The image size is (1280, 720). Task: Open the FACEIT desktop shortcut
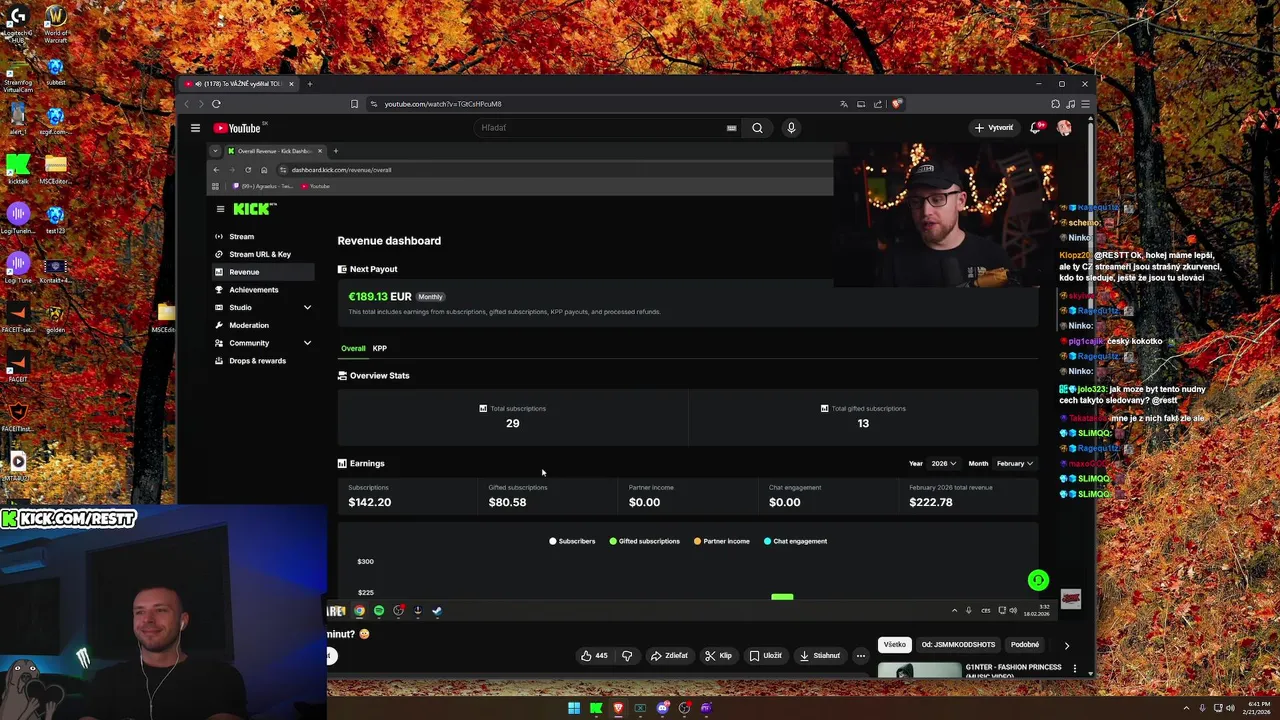click(x=18, y=365)
